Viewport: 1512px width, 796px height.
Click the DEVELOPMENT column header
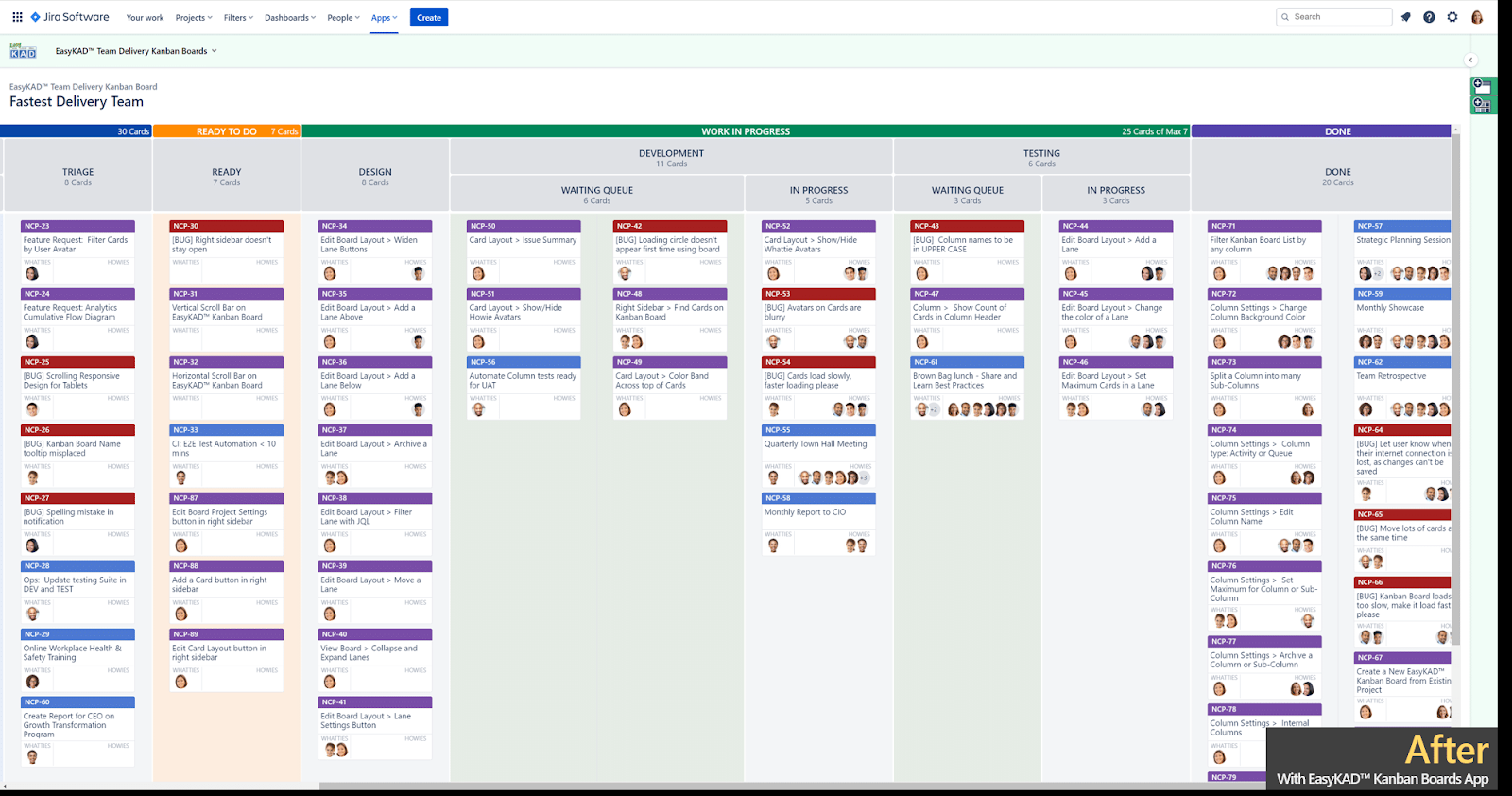pyautogui.click(x=672, y=157)
